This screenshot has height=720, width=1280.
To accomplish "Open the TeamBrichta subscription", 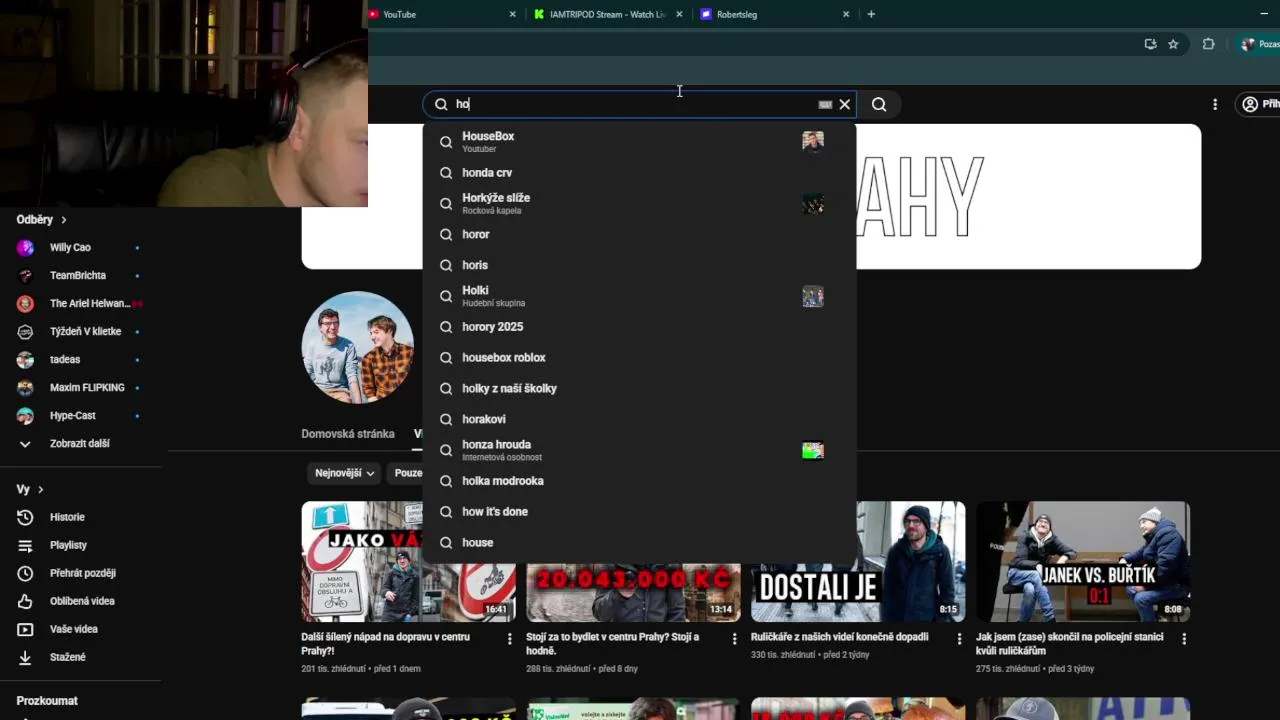I will (x=80, y=275).
